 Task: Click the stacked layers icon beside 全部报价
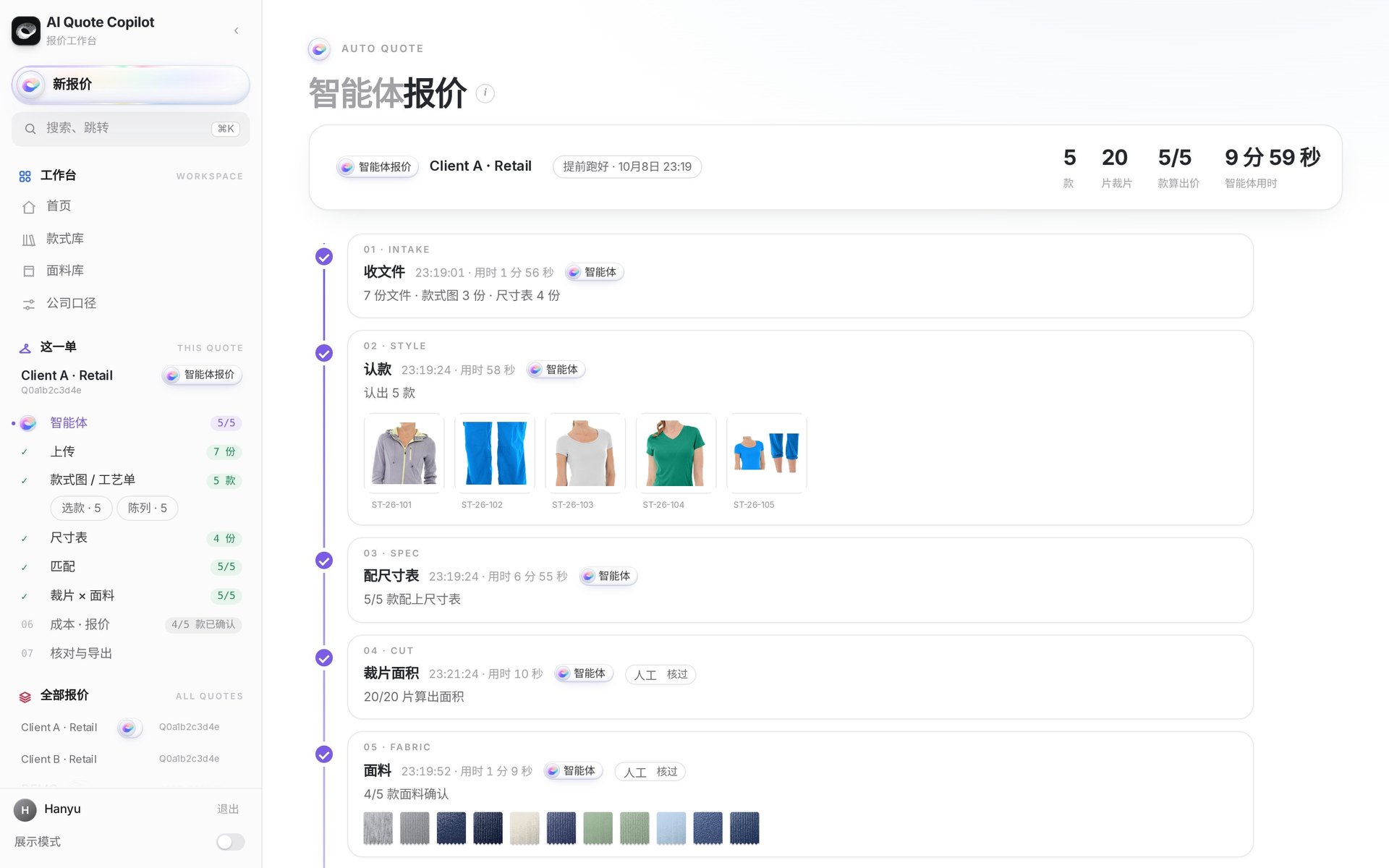click(25, 697)
